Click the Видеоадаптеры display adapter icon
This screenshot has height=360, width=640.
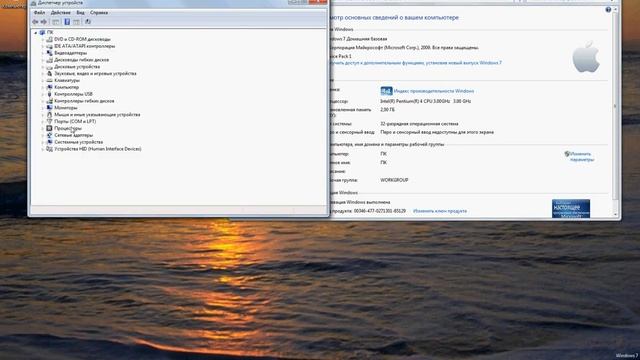click(49, 53)
